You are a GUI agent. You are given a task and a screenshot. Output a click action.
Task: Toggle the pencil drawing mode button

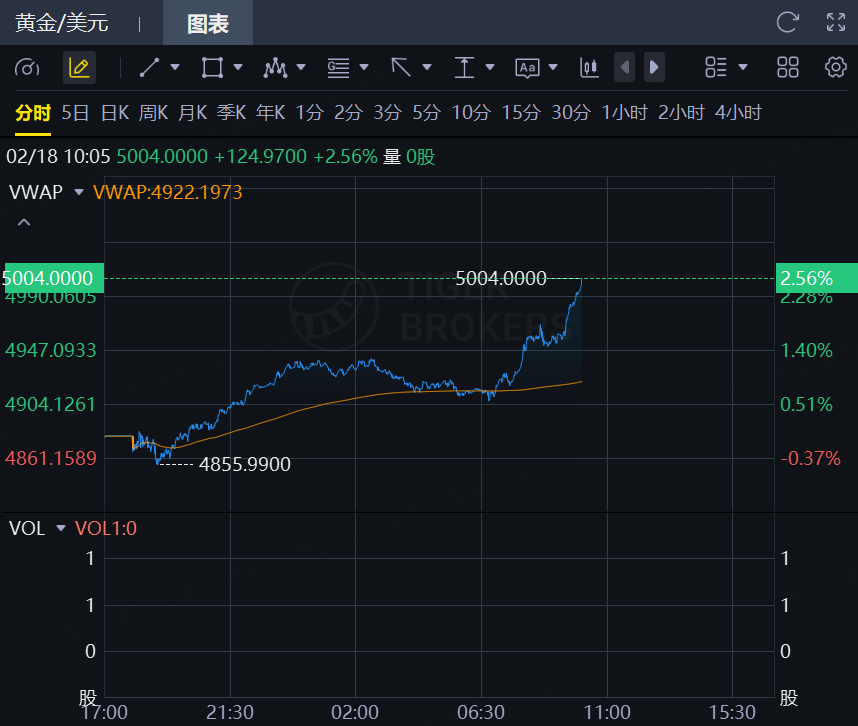[79, 68]
